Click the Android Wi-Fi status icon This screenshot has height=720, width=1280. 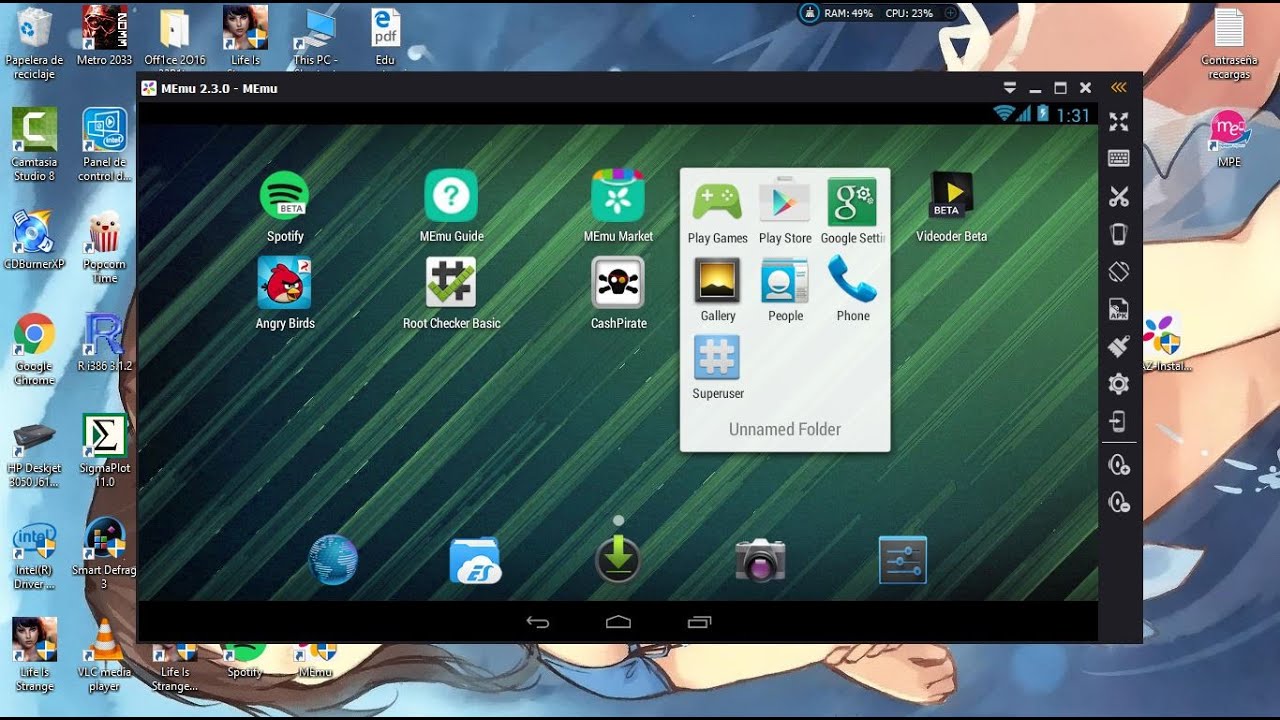1004,114
